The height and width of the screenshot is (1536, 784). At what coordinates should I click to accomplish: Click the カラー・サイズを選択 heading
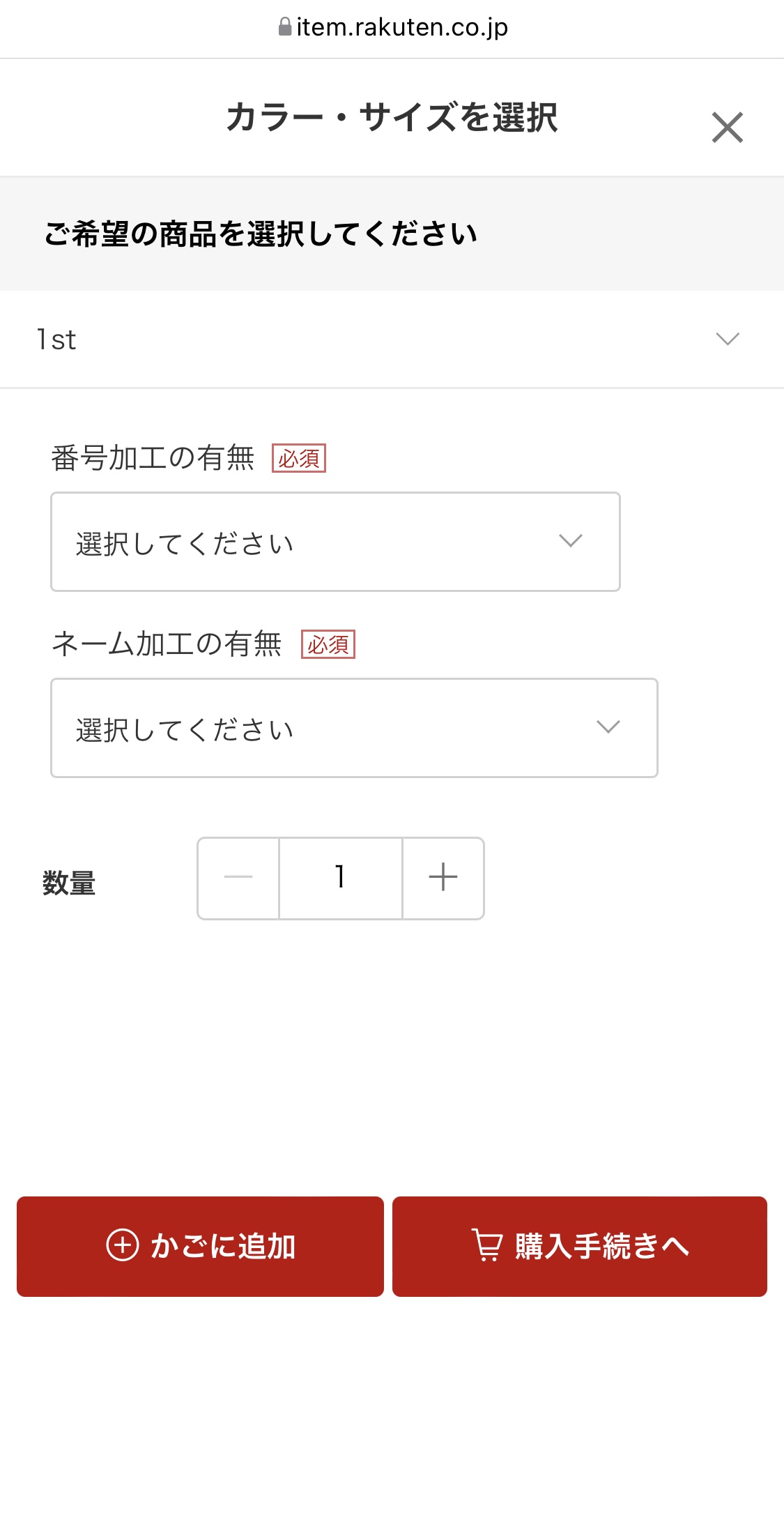click(392, 117)
